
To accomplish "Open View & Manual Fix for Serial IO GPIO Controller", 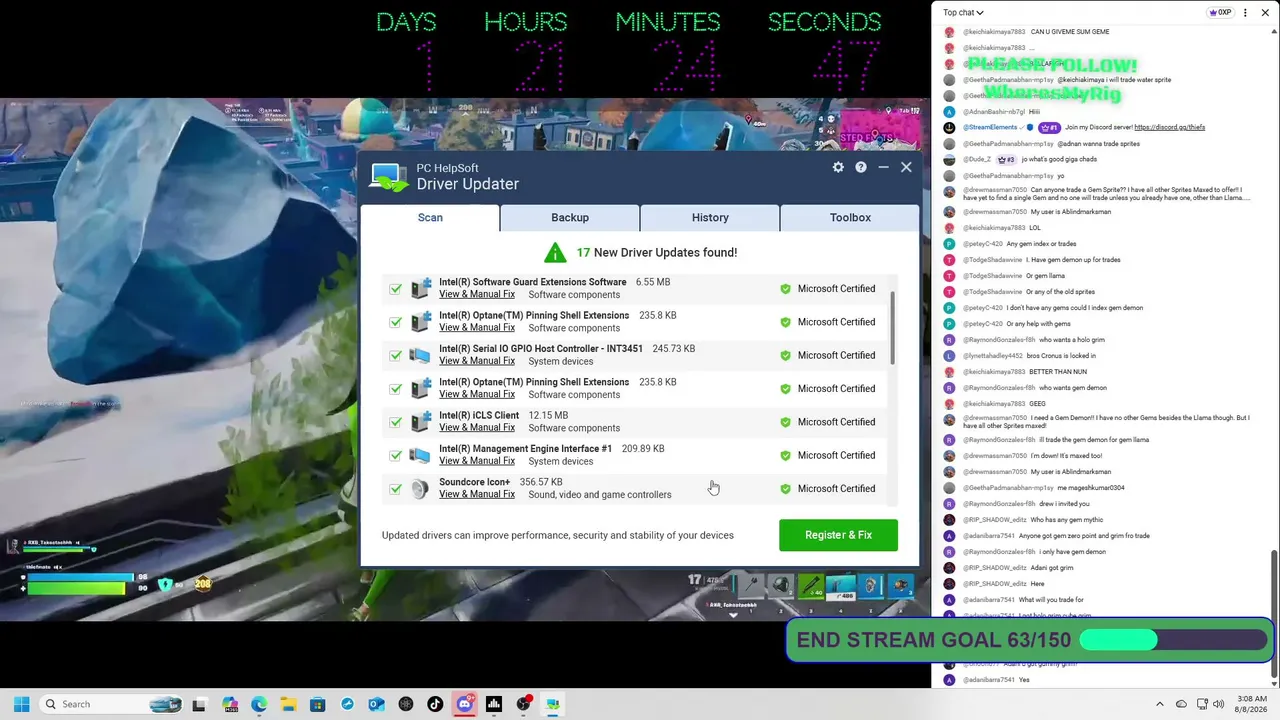I will click(477, 361).
